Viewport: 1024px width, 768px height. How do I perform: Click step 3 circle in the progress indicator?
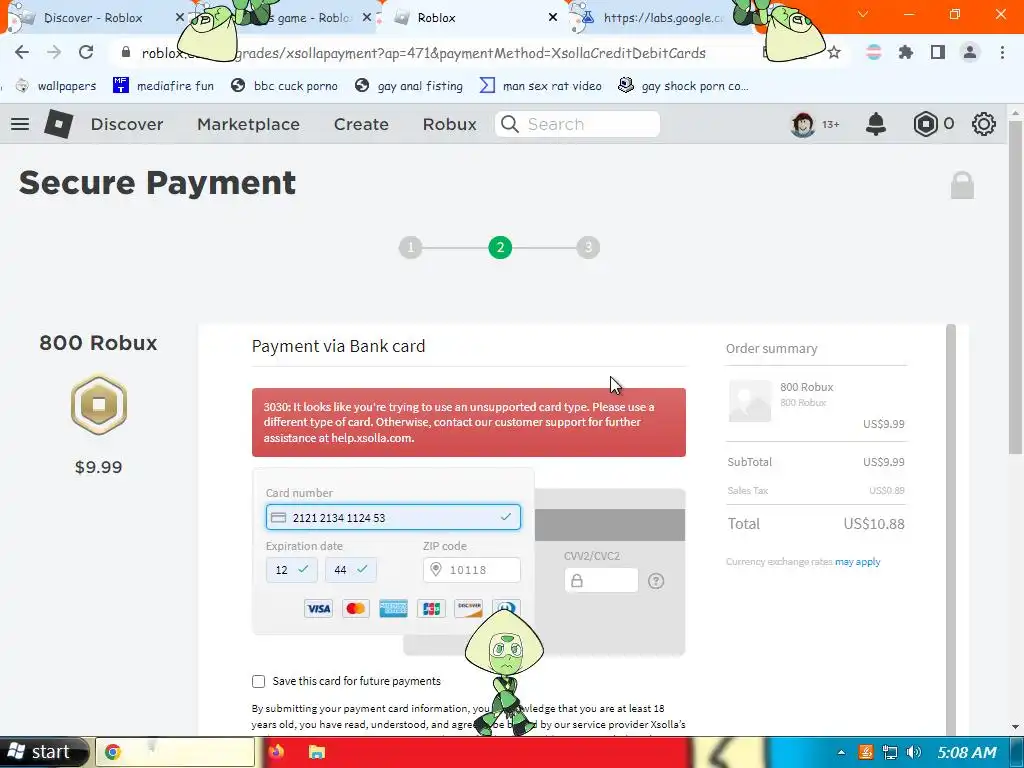click(588, 248)
